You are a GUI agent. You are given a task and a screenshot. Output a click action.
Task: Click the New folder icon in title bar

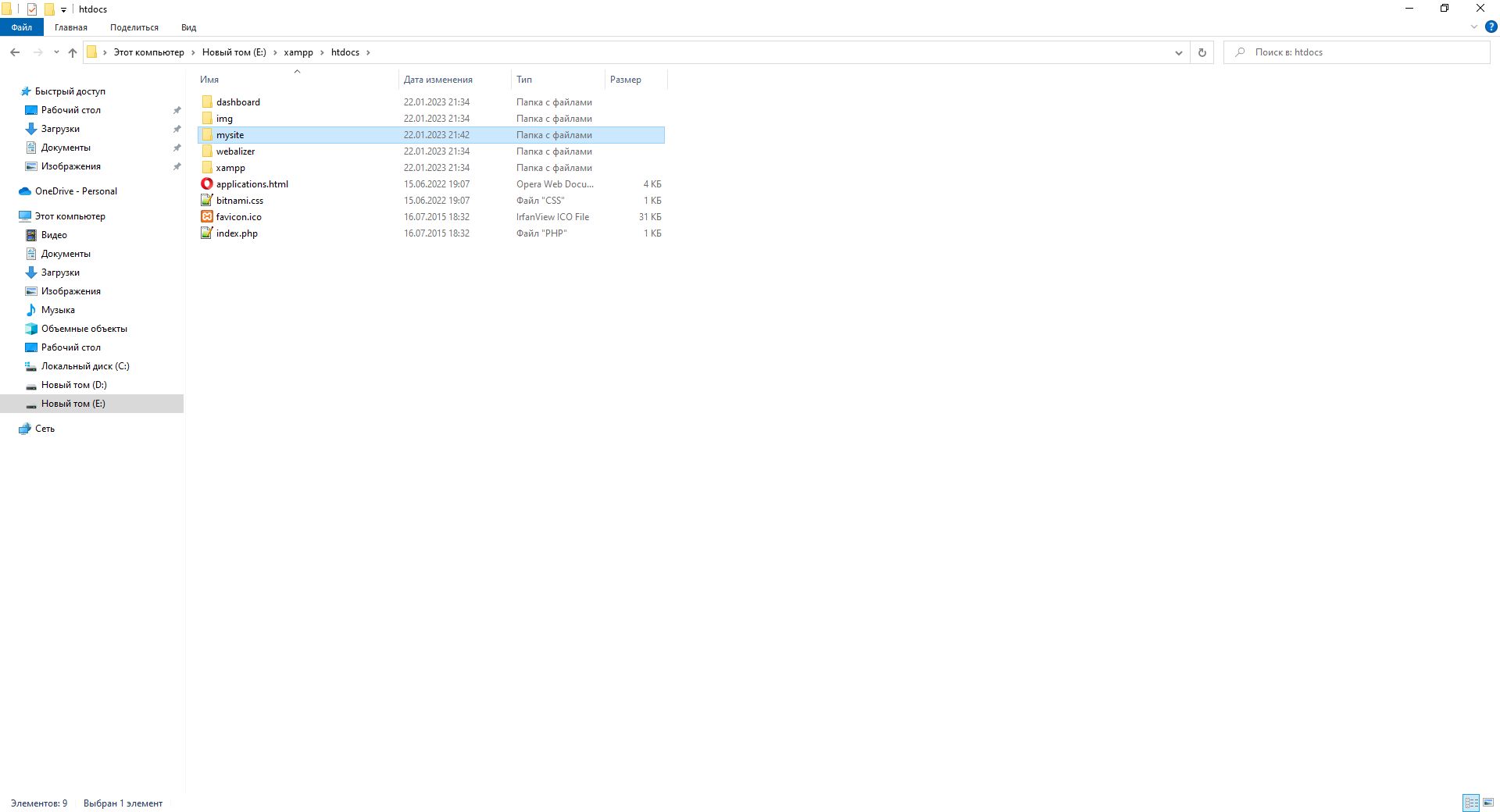tap(49, 9)
